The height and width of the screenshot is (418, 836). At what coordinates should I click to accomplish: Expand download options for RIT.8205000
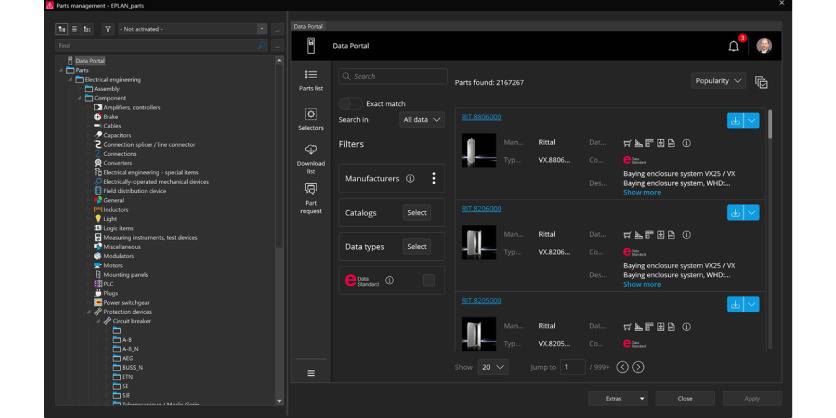(752, 304)
